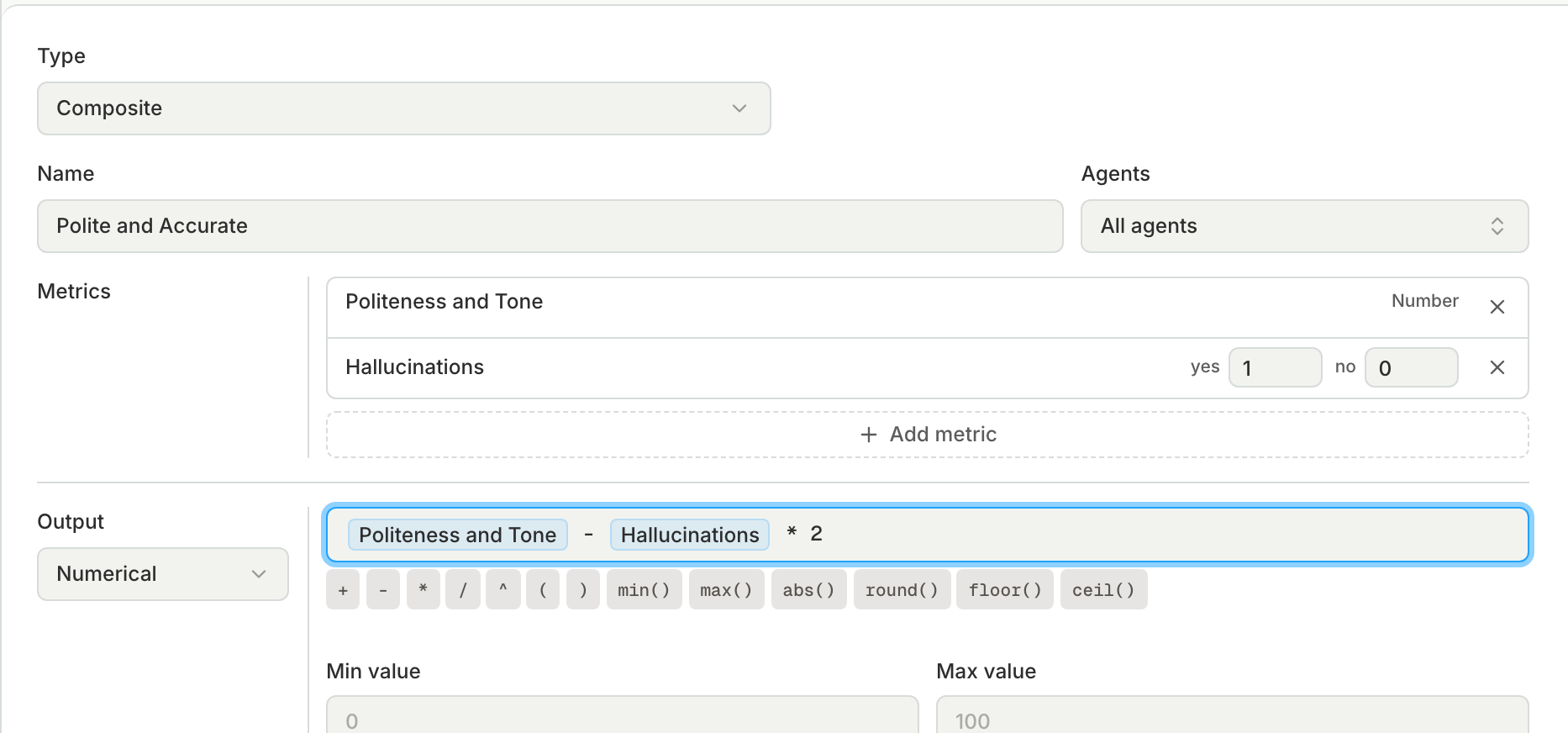Click the Hallucinations no value field
Image resolution: width=1568 pixels, height=733 pixels.
(1411, 367)
